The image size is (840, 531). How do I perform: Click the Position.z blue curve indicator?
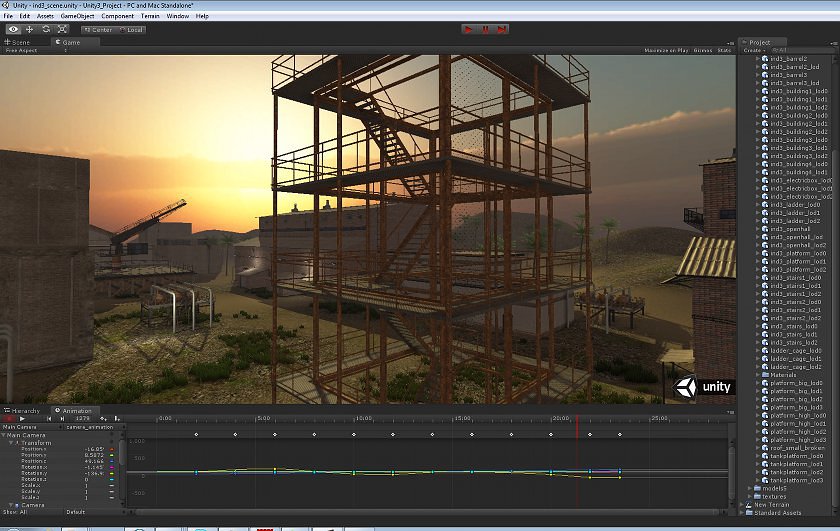(111, 461)
